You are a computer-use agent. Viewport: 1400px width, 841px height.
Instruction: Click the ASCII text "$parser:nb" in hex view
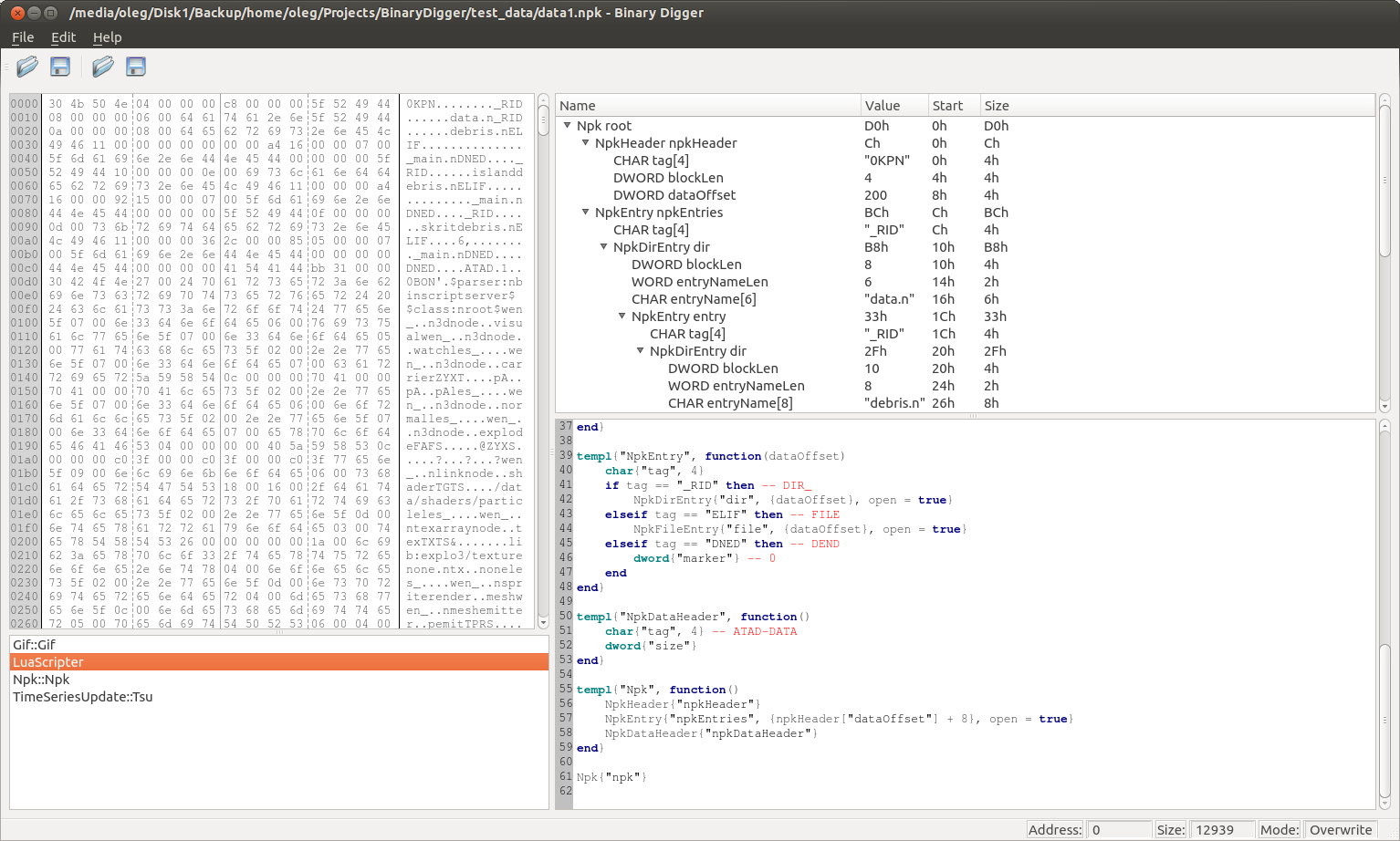487,282
